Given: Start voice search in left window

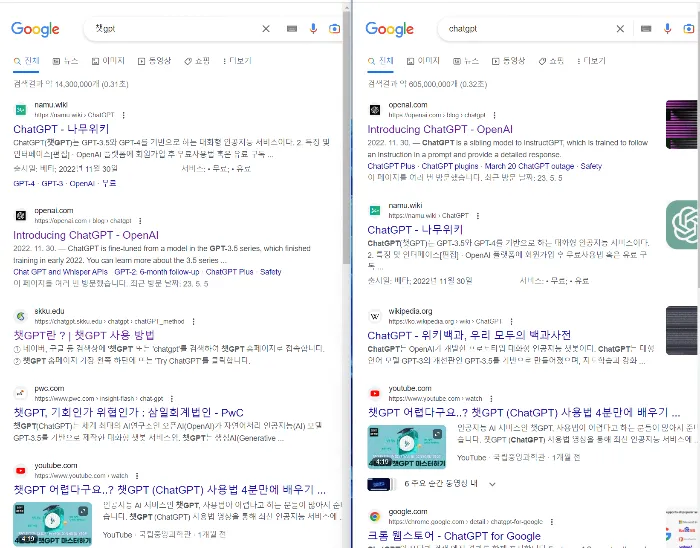Looking at the screenshot, I should (313, 29).
